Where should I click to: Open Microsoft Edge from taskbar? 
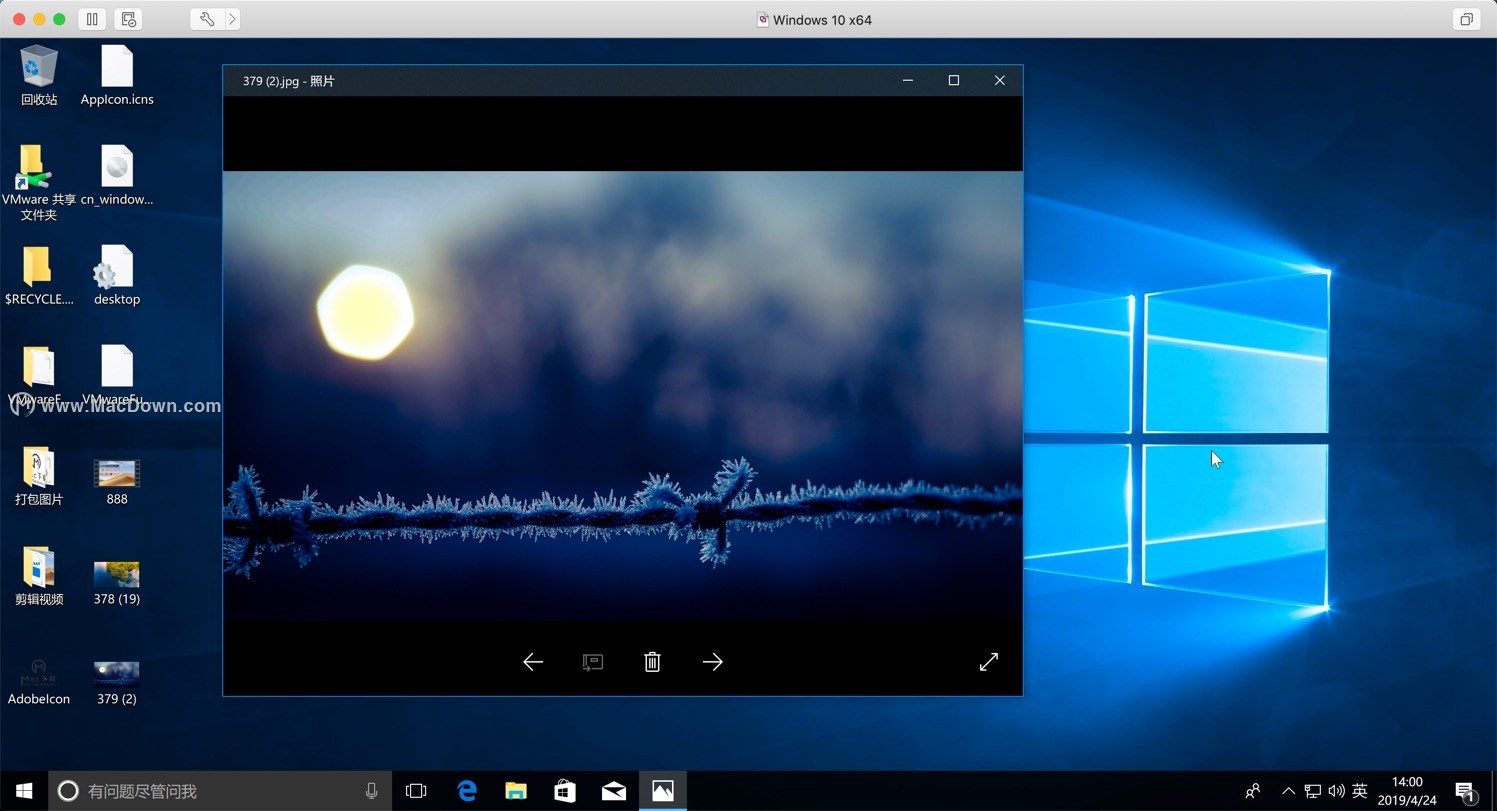pyautogui.click(x=467, y=791)
